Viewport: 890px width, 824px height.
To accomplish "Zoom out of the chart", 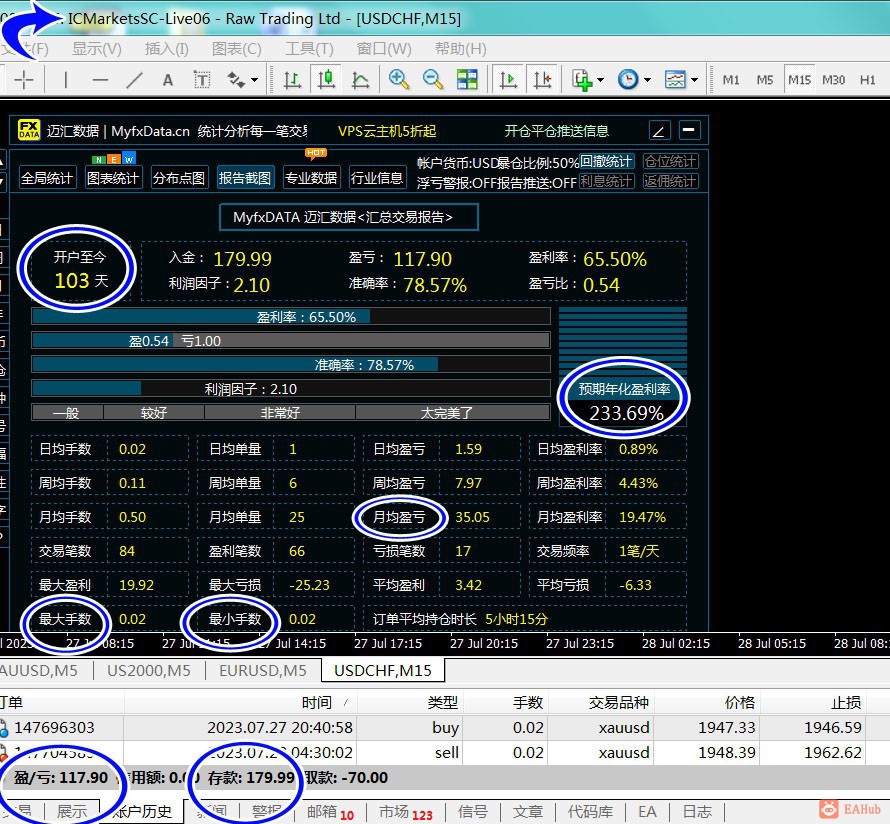I will coord(433,80).
